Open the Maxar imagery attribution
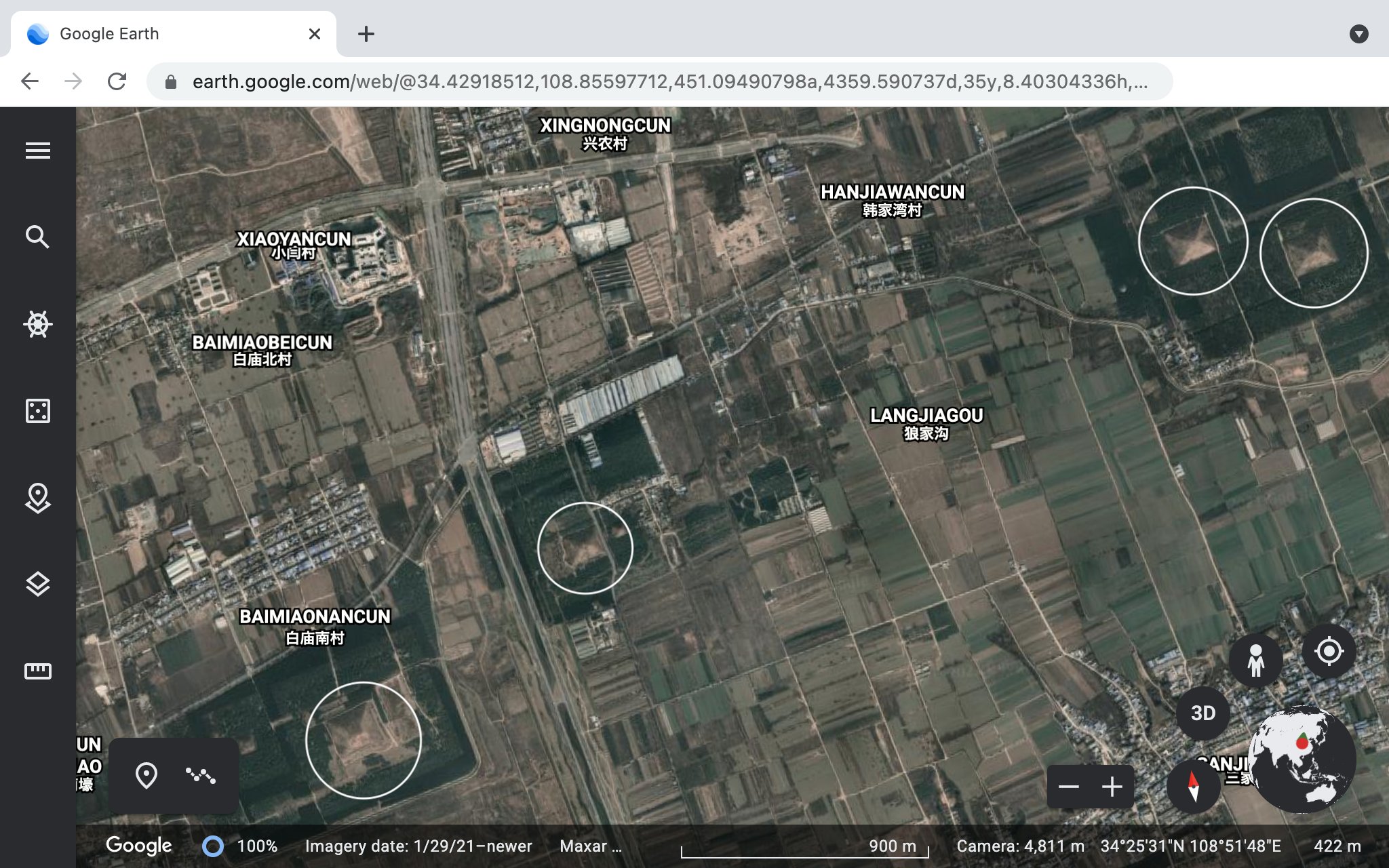Image resolution: width=1389 pixels, height=868 pixels. 591,846
